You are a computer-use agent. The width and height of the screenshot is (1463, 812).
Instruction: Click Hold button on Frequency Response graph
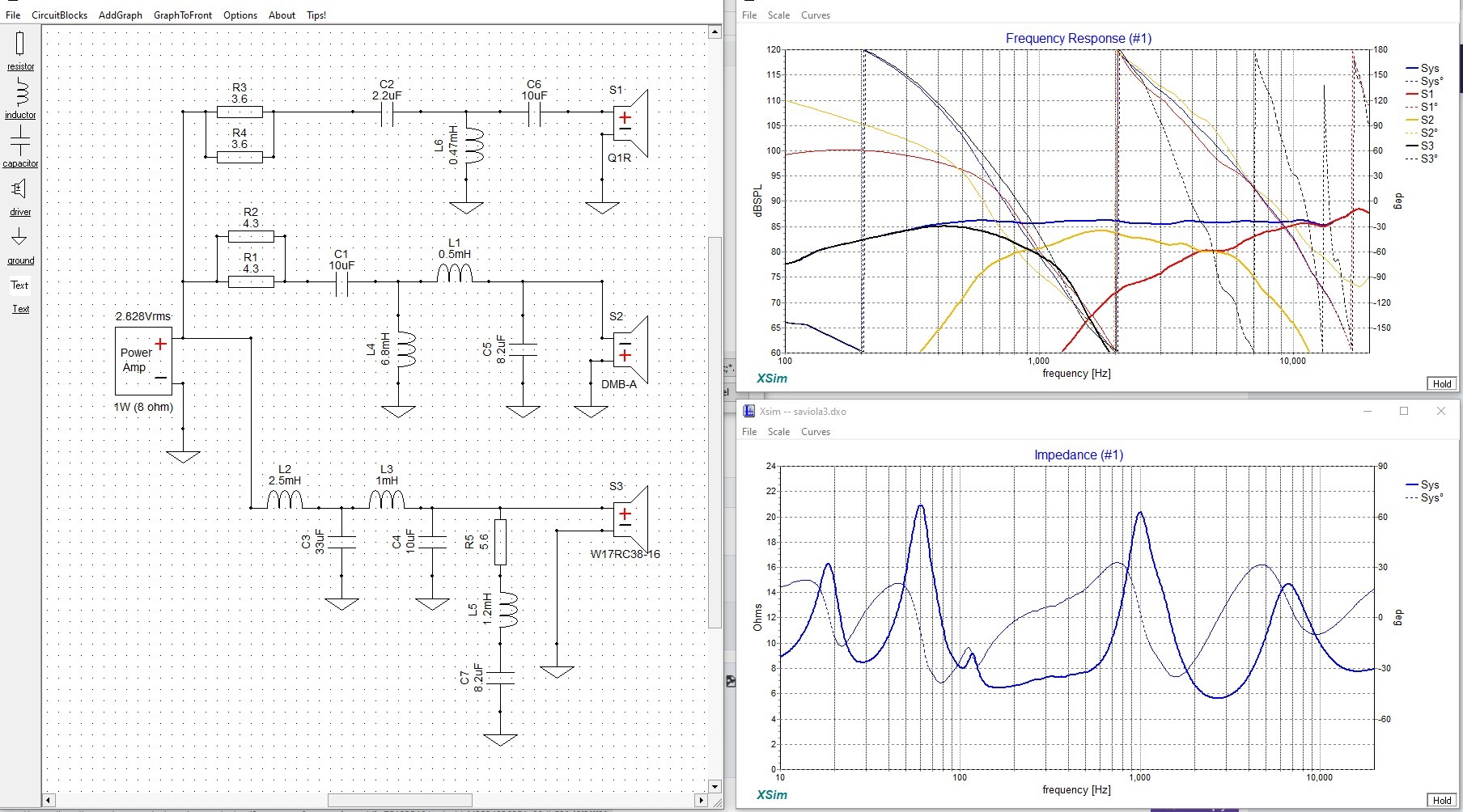tap(1442, 383)
